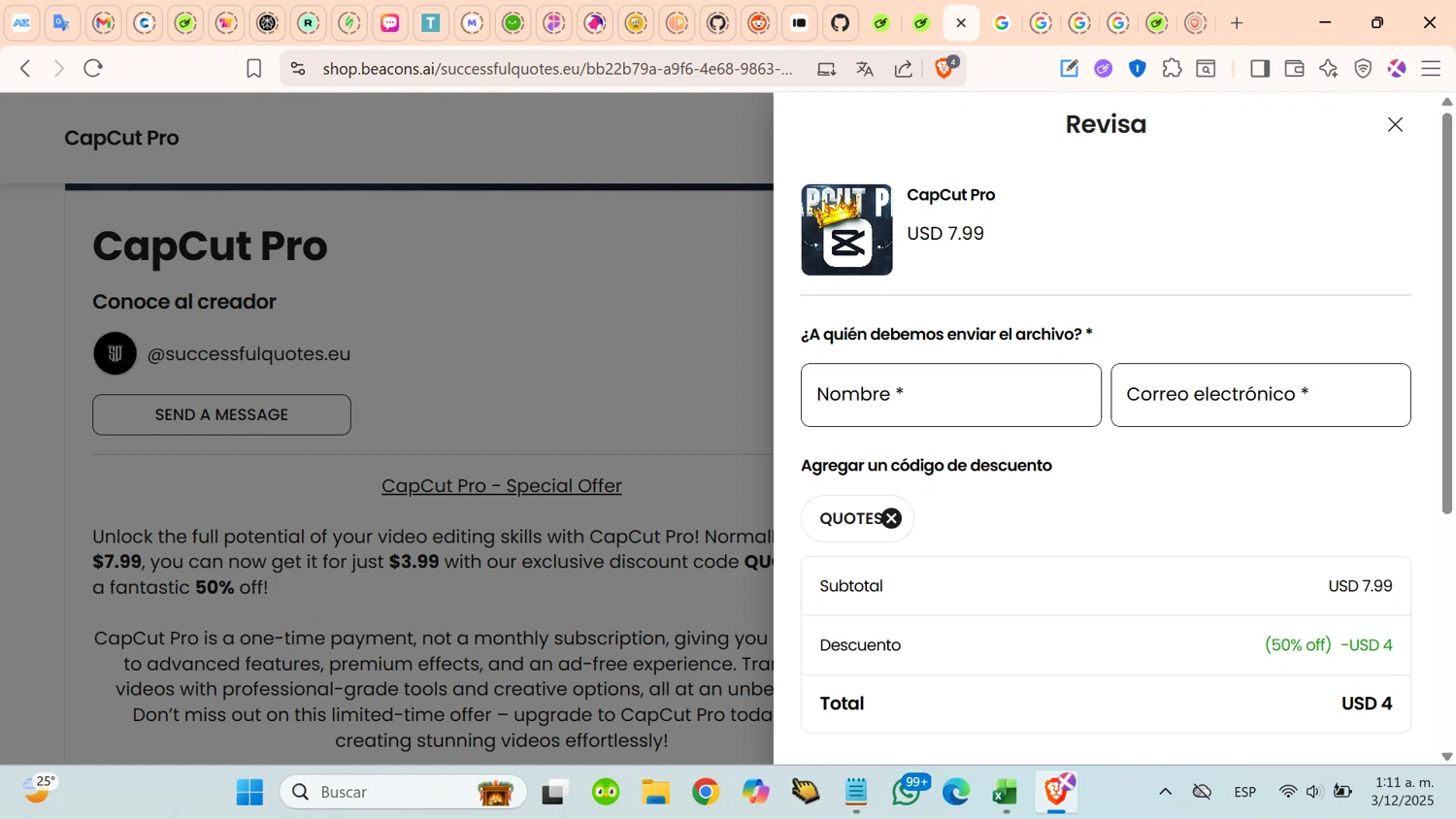
Task: Toggle the browser sidebar panel
Action: point(1260,68)
